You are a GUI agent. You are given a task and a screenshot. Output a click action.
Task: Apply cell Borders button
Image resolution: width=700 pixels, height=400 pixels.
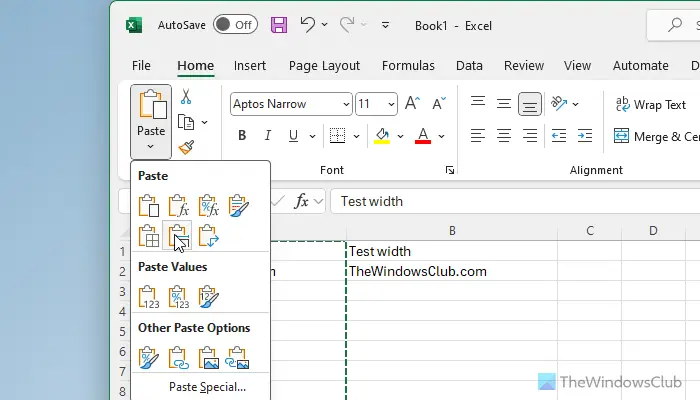click(337, 135)
